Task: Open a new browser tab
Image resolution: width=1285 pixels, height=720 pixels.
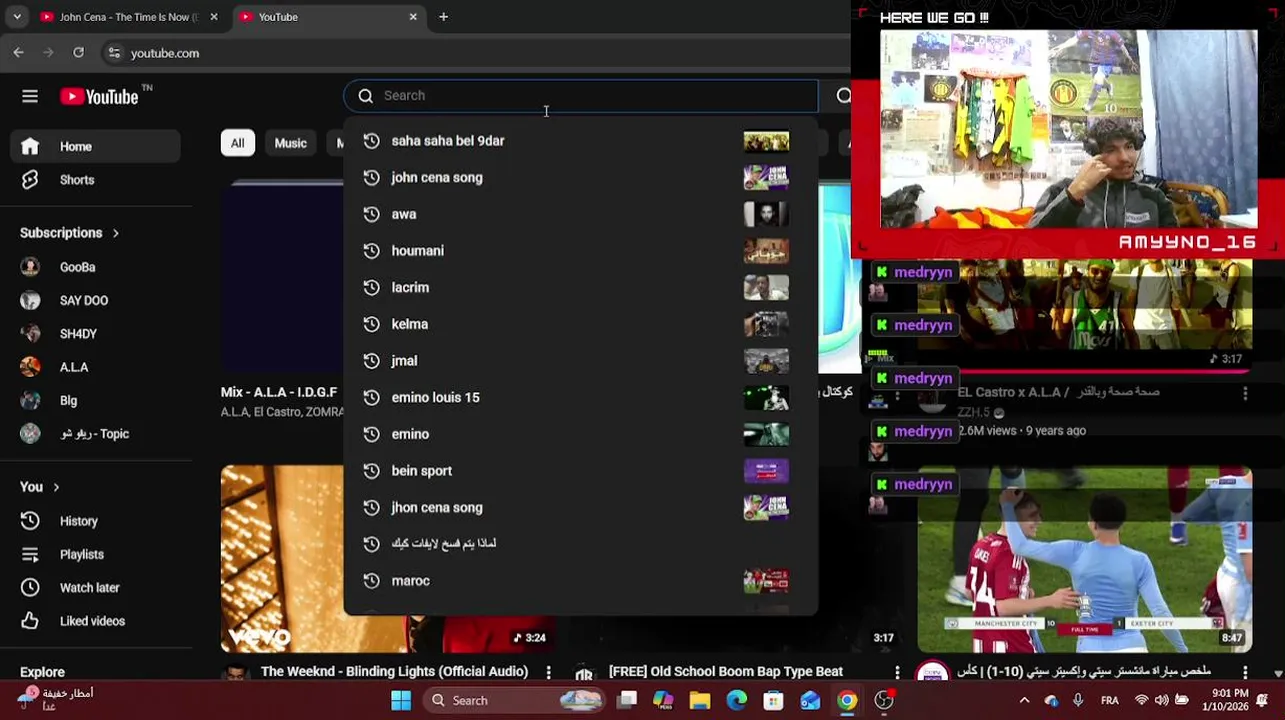Action: (443, 17)
